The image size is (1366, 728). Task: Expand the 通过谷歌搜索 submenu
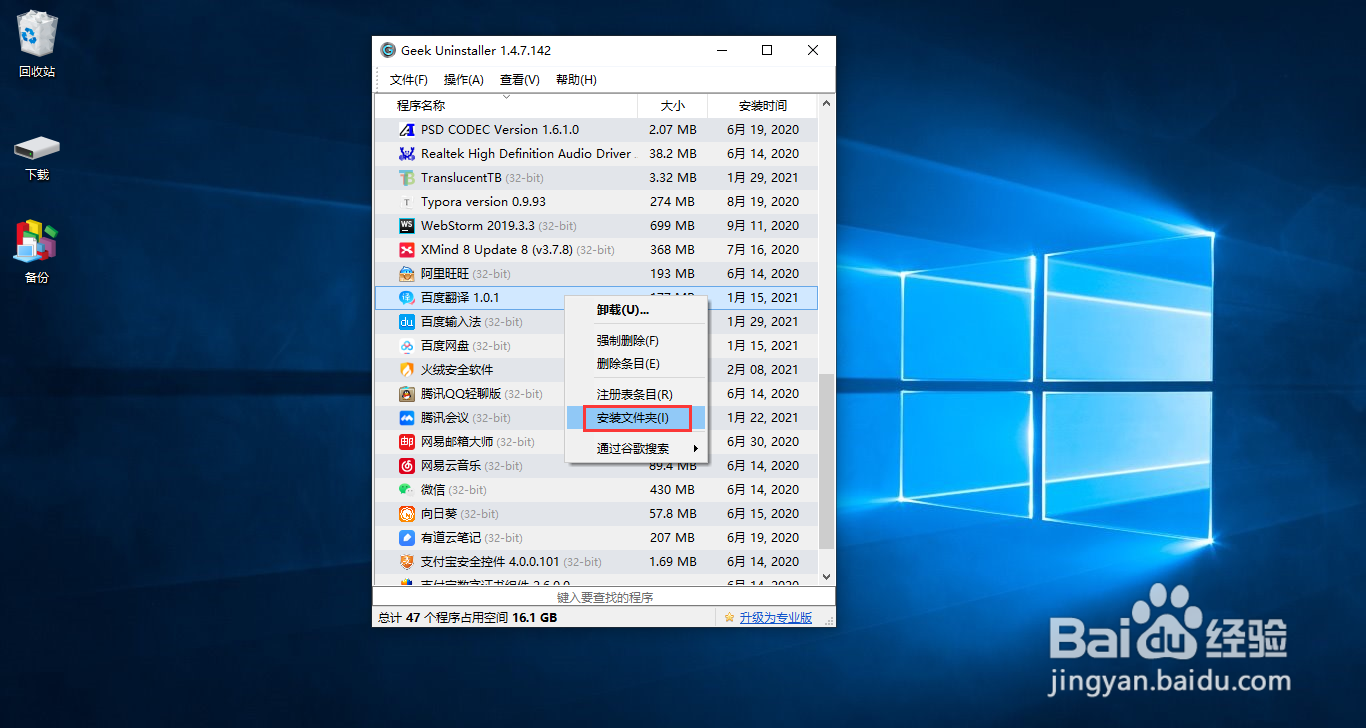tap(637, 449)
